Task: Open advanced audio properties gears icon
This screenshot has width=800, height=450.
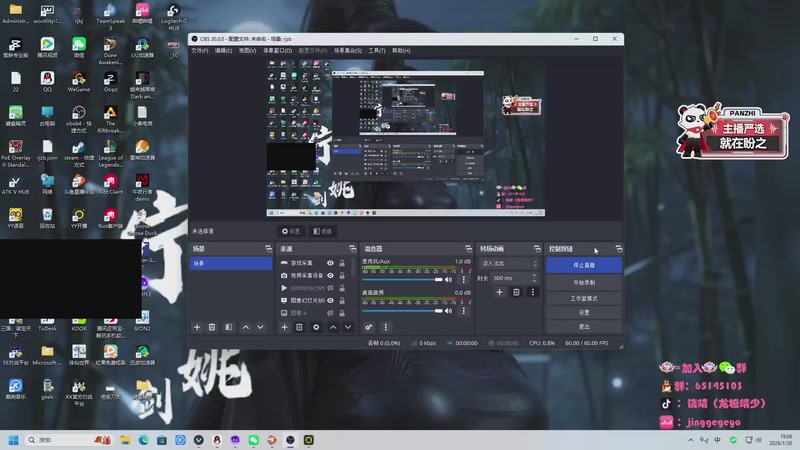Action: [368, 327]
